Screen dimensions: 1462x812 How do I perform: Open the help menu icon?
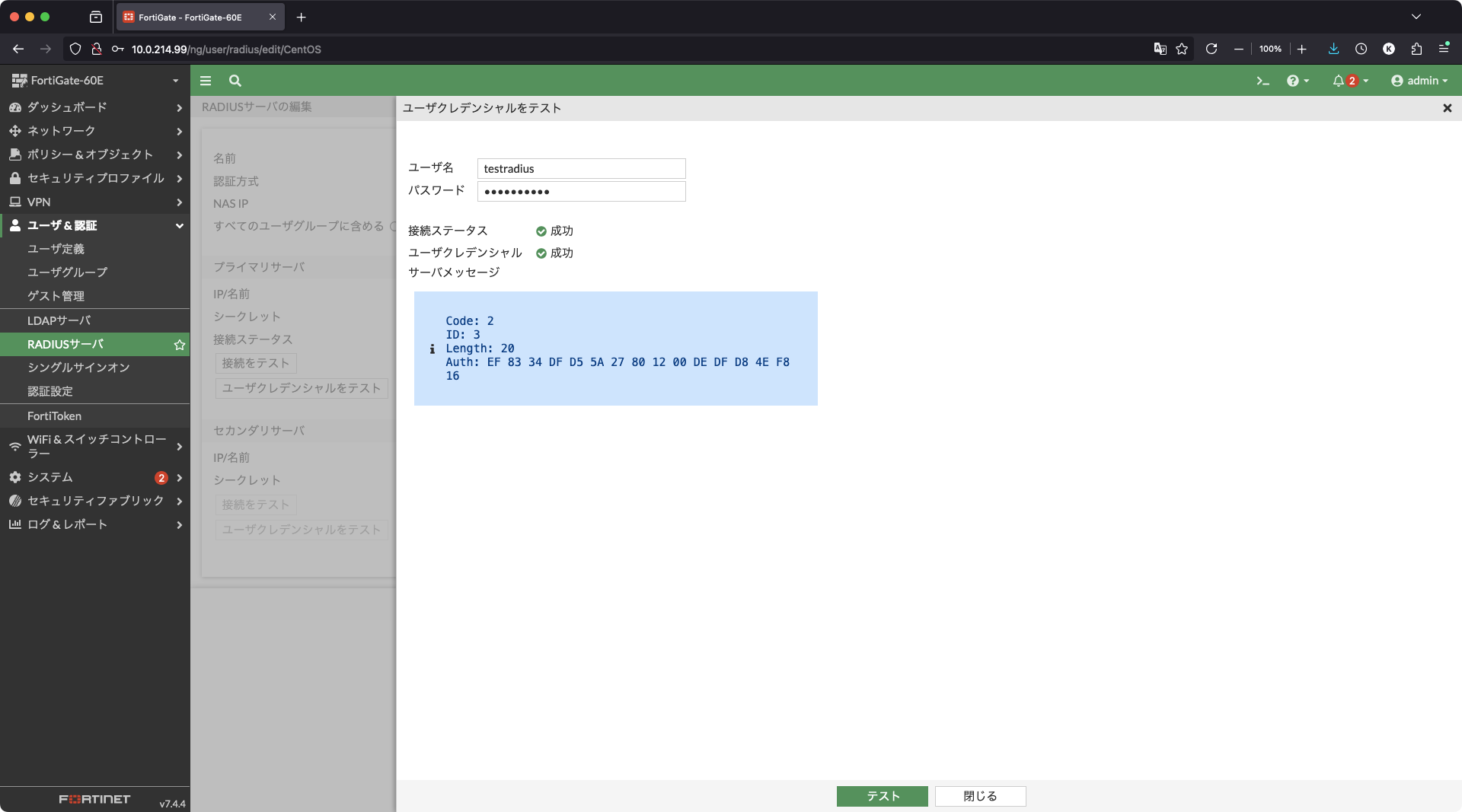tap(1298, 81)
